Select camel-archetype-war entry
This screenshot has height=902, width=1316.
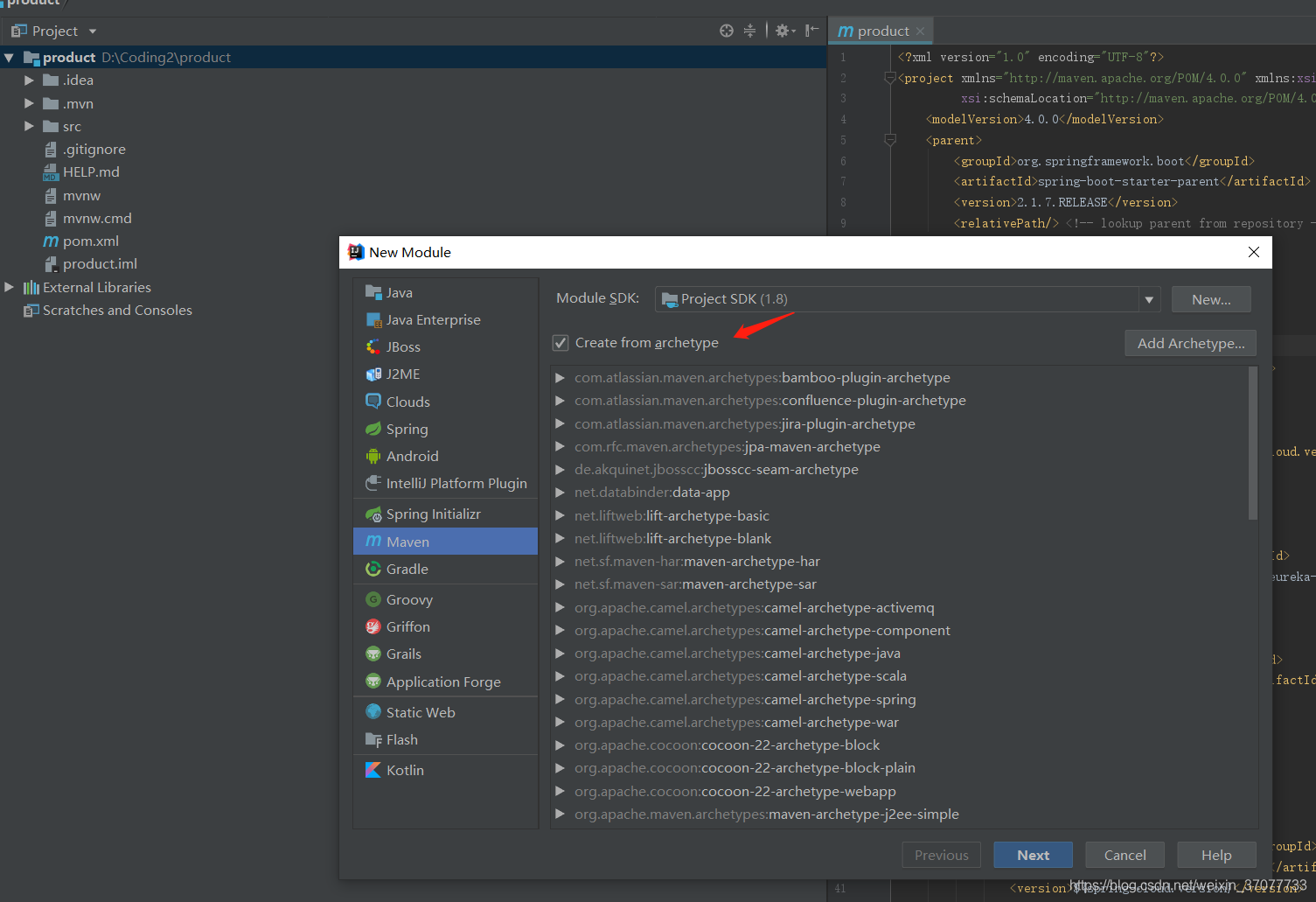coord(736,722)
